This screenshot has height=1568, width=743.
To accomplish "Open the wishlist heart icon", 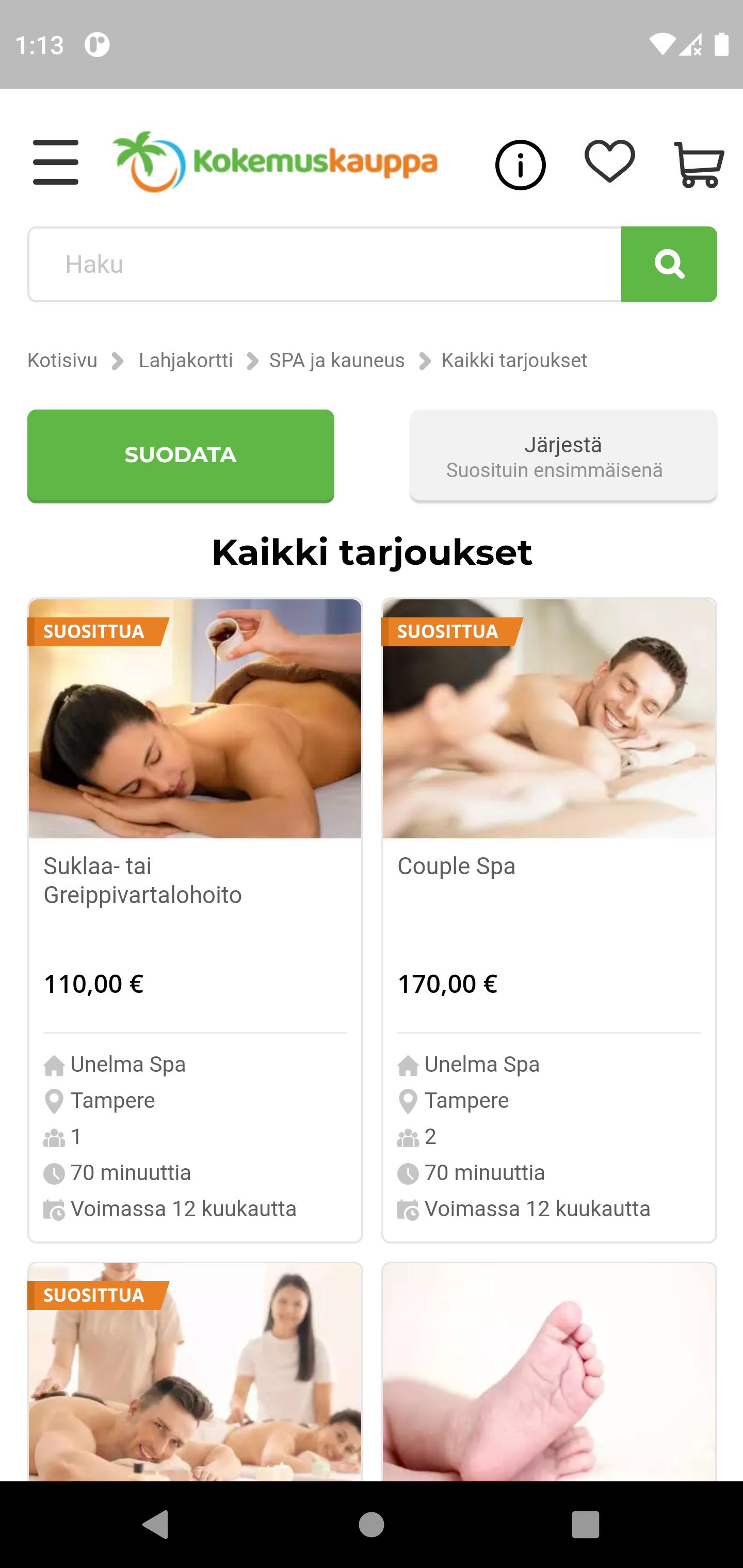I will (610, 161).
